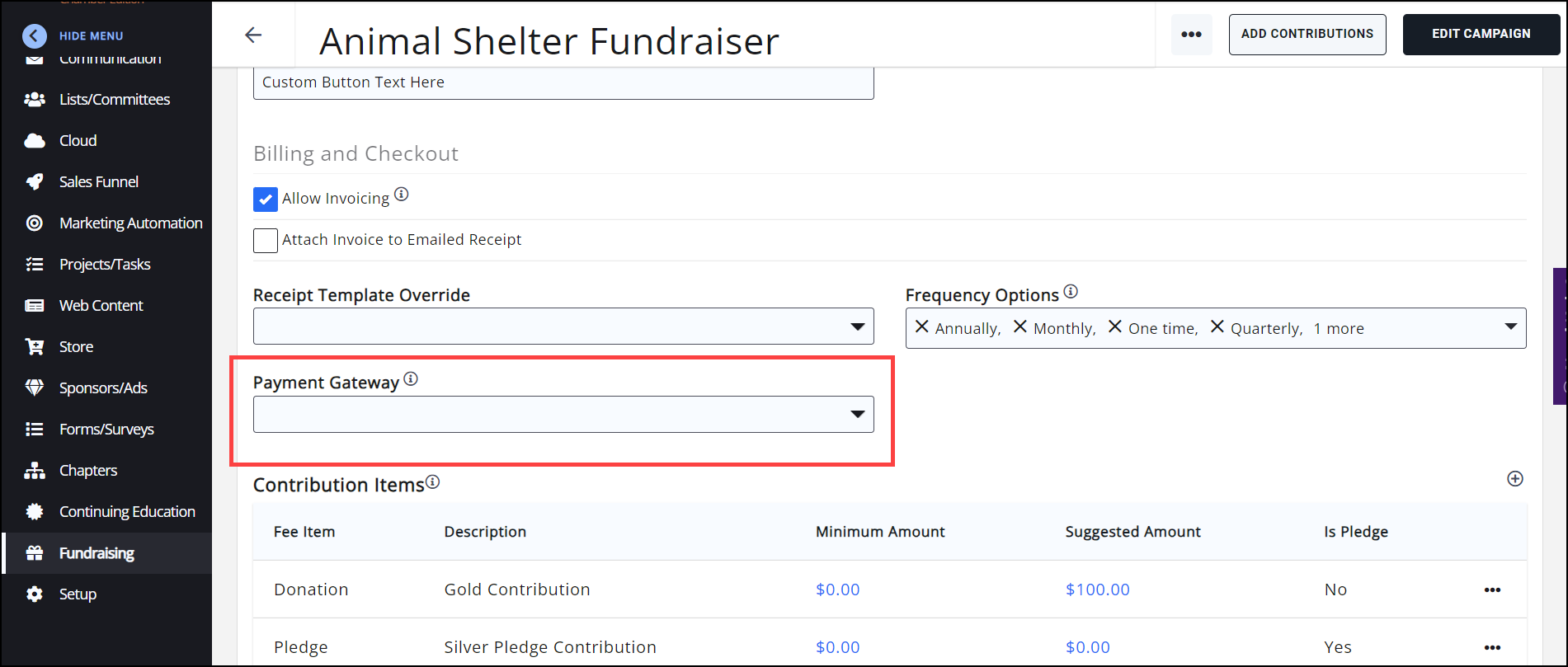The width and height of the screenshot is (1568, 667).
Task: Check Attach Invoice to Emailed Receipt
Action: pos(266,241)
